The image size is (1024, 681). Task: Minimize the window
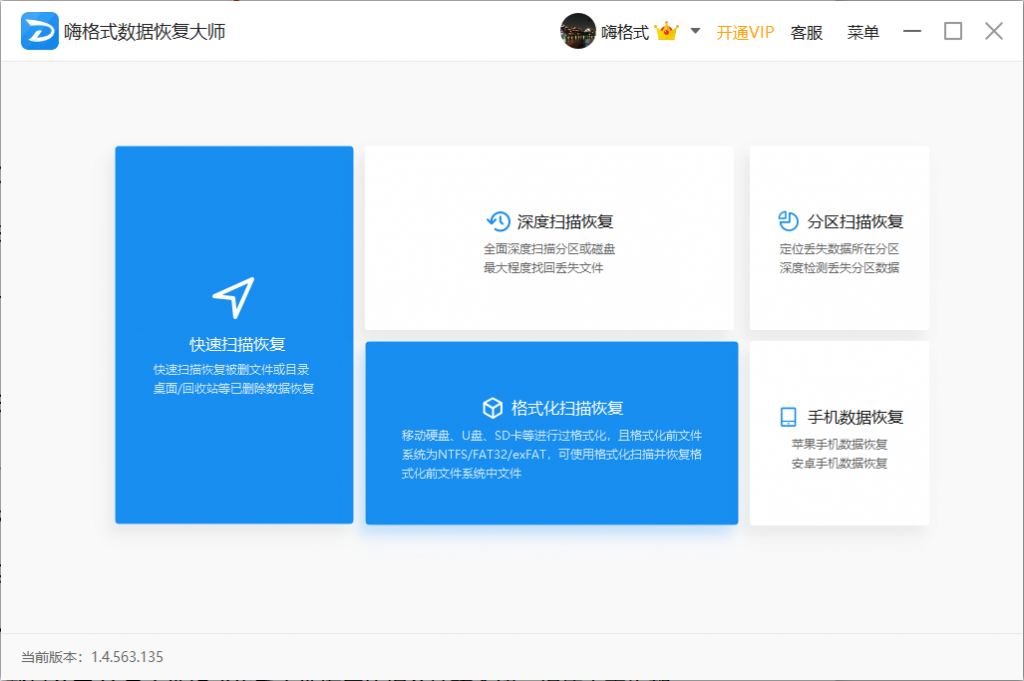[912, 31]
